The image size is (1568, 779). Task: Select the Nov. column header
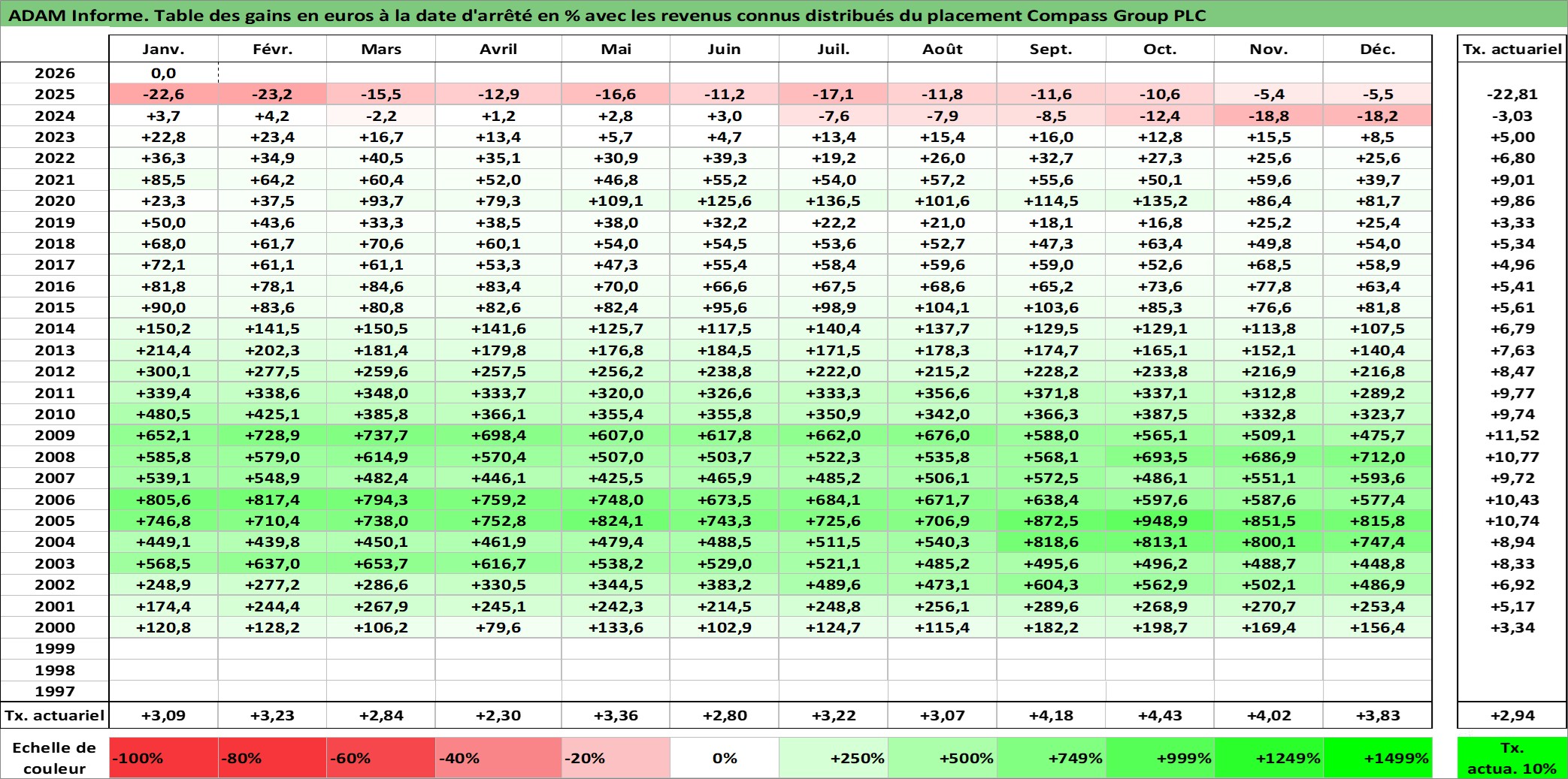1269,49
